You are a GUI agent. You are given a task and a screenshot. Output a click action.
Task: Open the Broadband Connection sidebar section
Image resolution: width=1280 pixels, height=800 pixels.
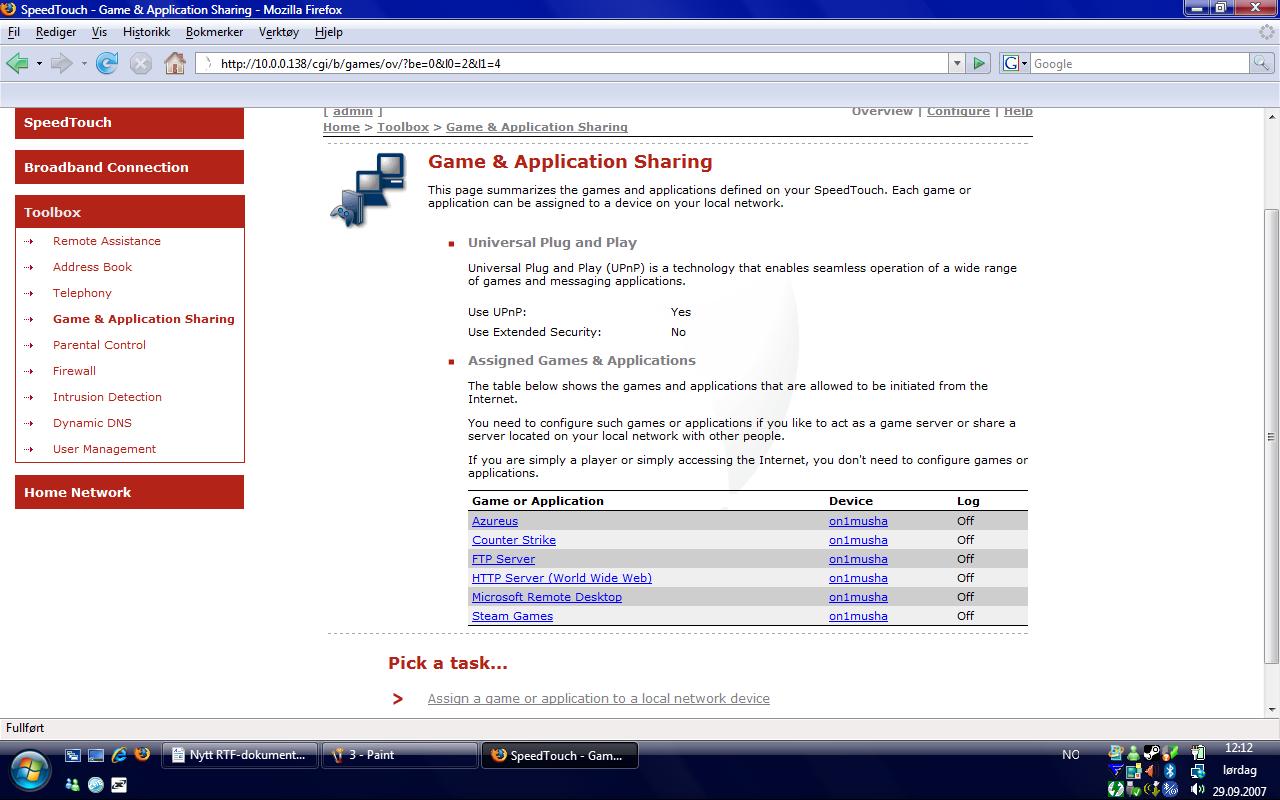[129, 167]
